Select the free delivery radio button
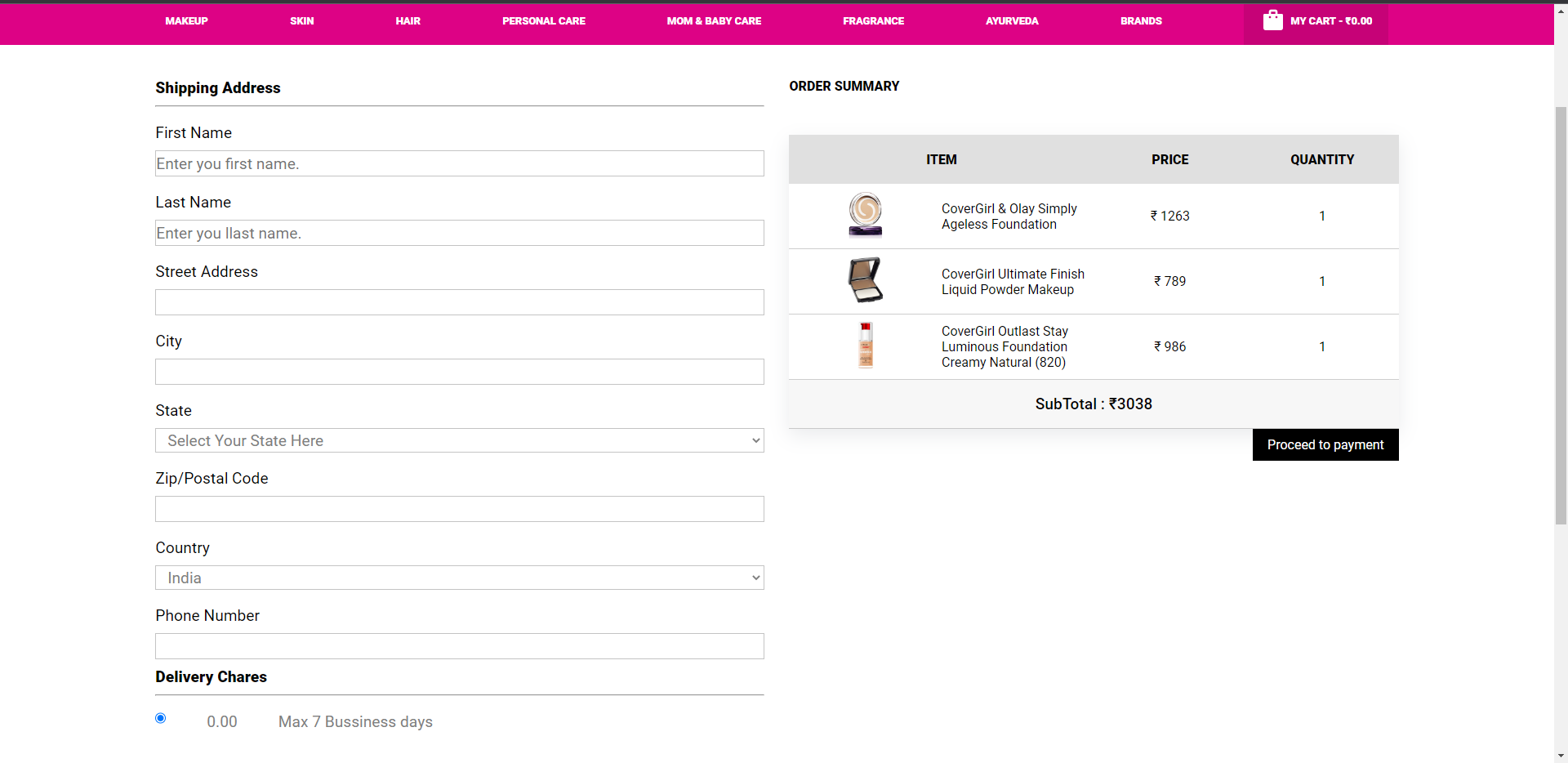This screenshot has width=1568, height=763. [x=160, y=718]
